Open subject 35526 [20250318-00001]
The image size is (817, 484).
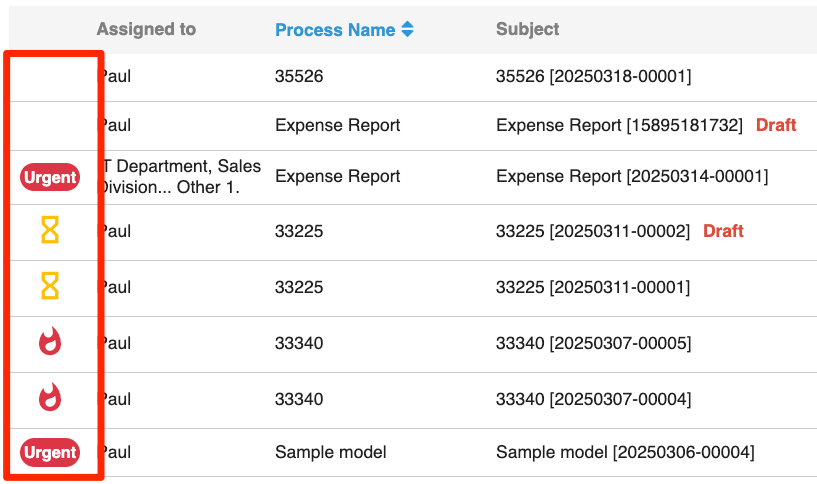[593, 76]
